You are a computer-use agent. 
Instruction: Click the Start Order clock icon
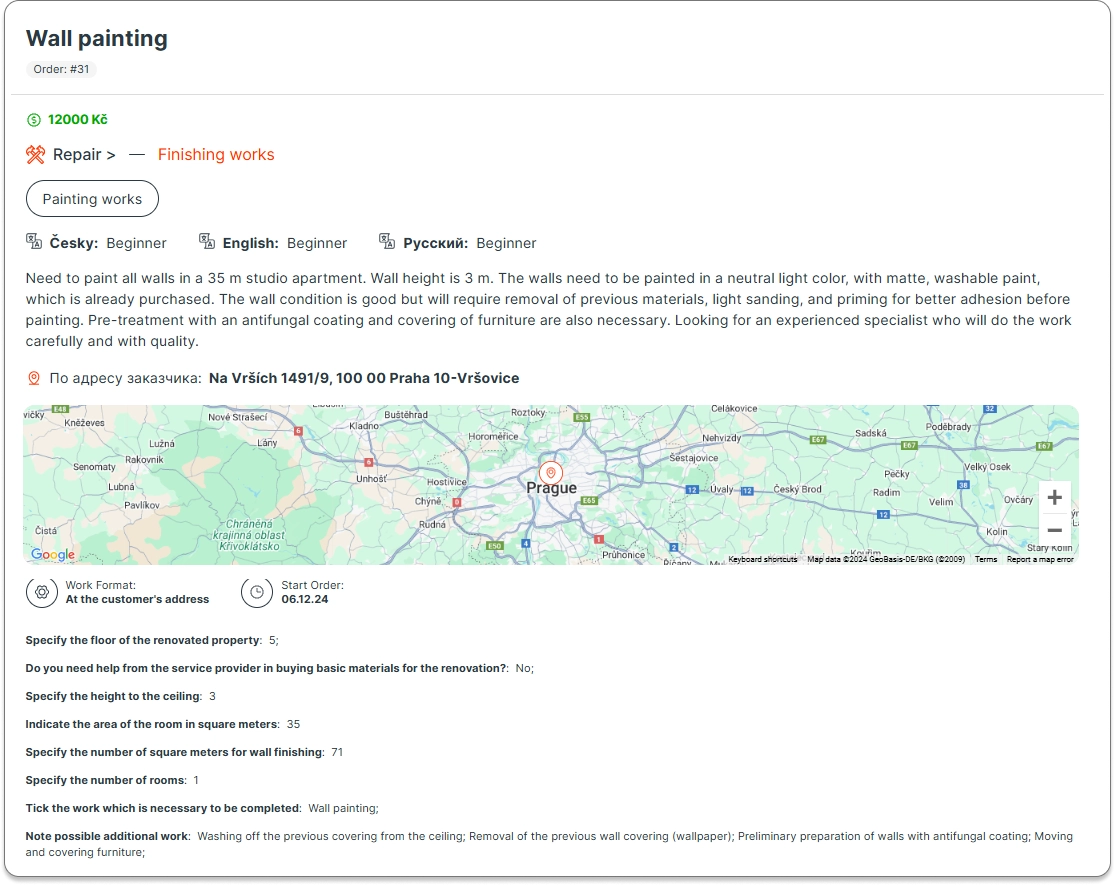[x=257, y=592]
